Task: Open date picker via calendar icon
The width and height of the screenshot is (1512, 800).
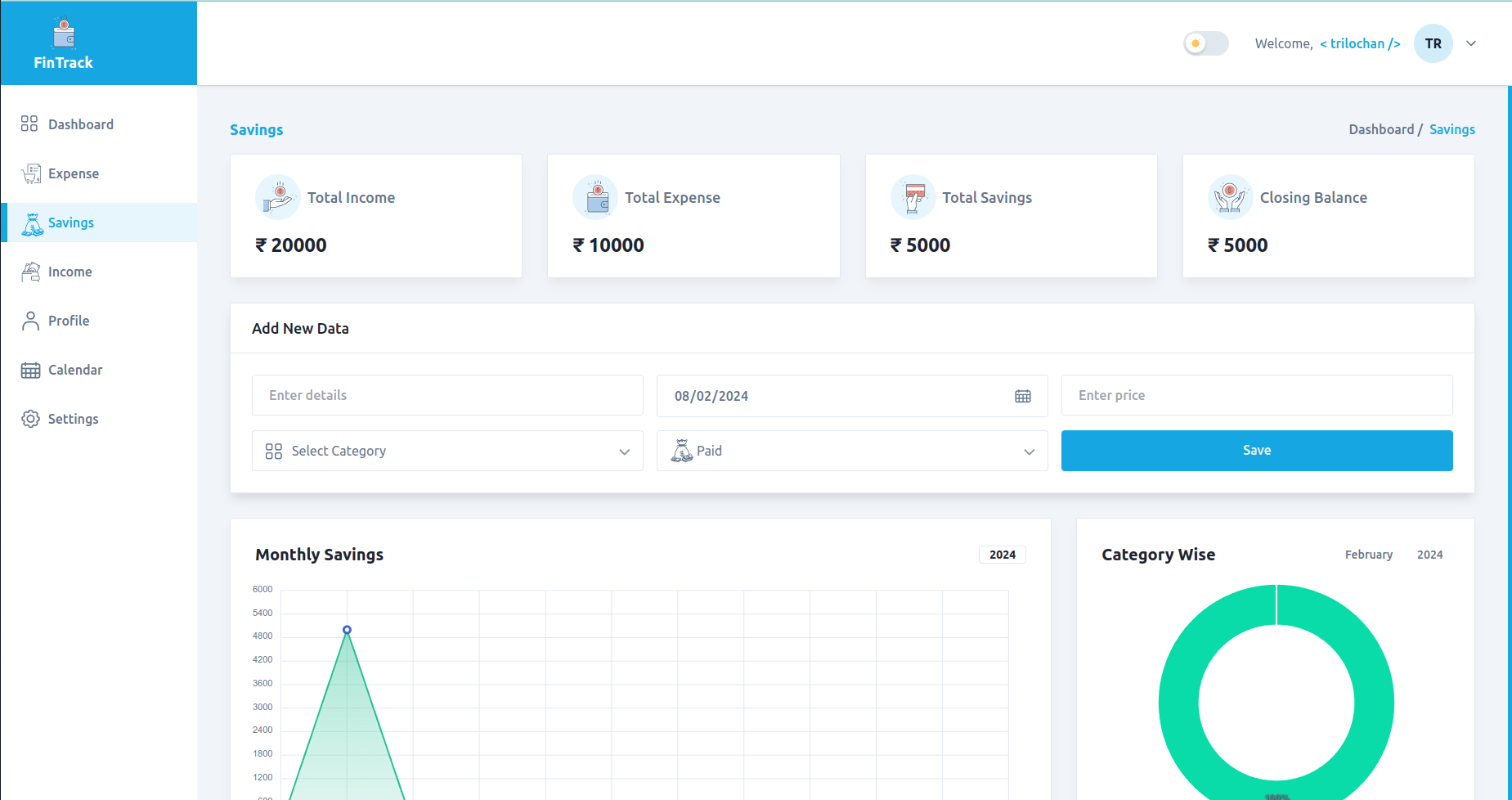Action: click(1023, 396)
